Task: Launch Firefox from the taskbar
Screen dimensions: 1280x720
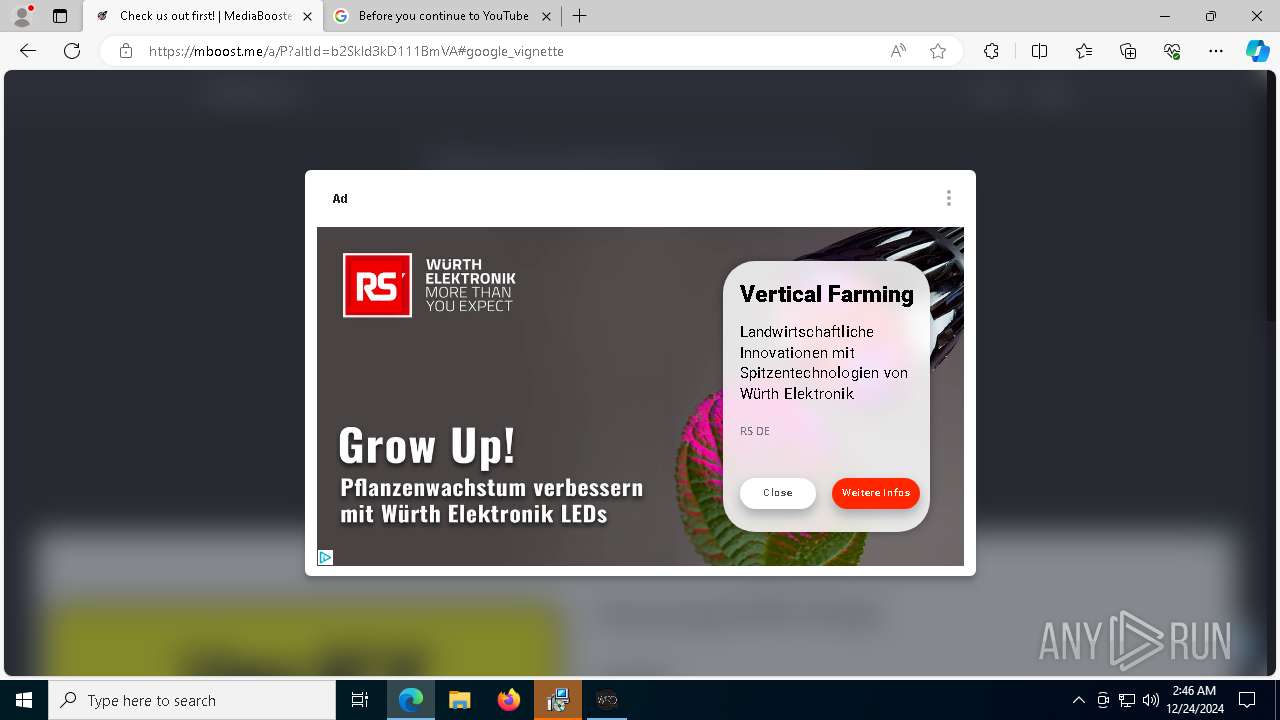Action: [x=509, y=700]
